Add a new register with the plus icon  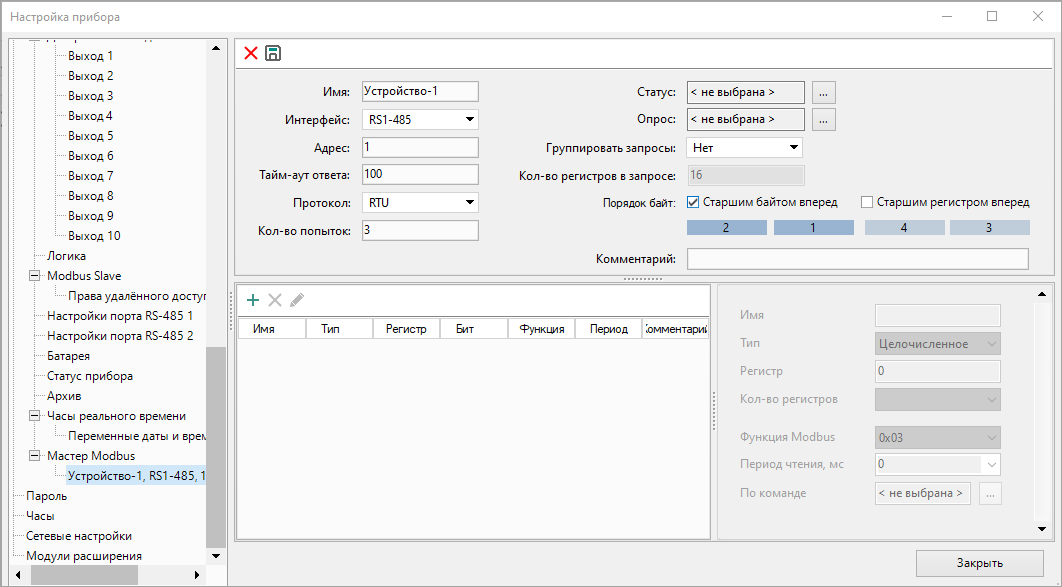(x=253, y=300)
